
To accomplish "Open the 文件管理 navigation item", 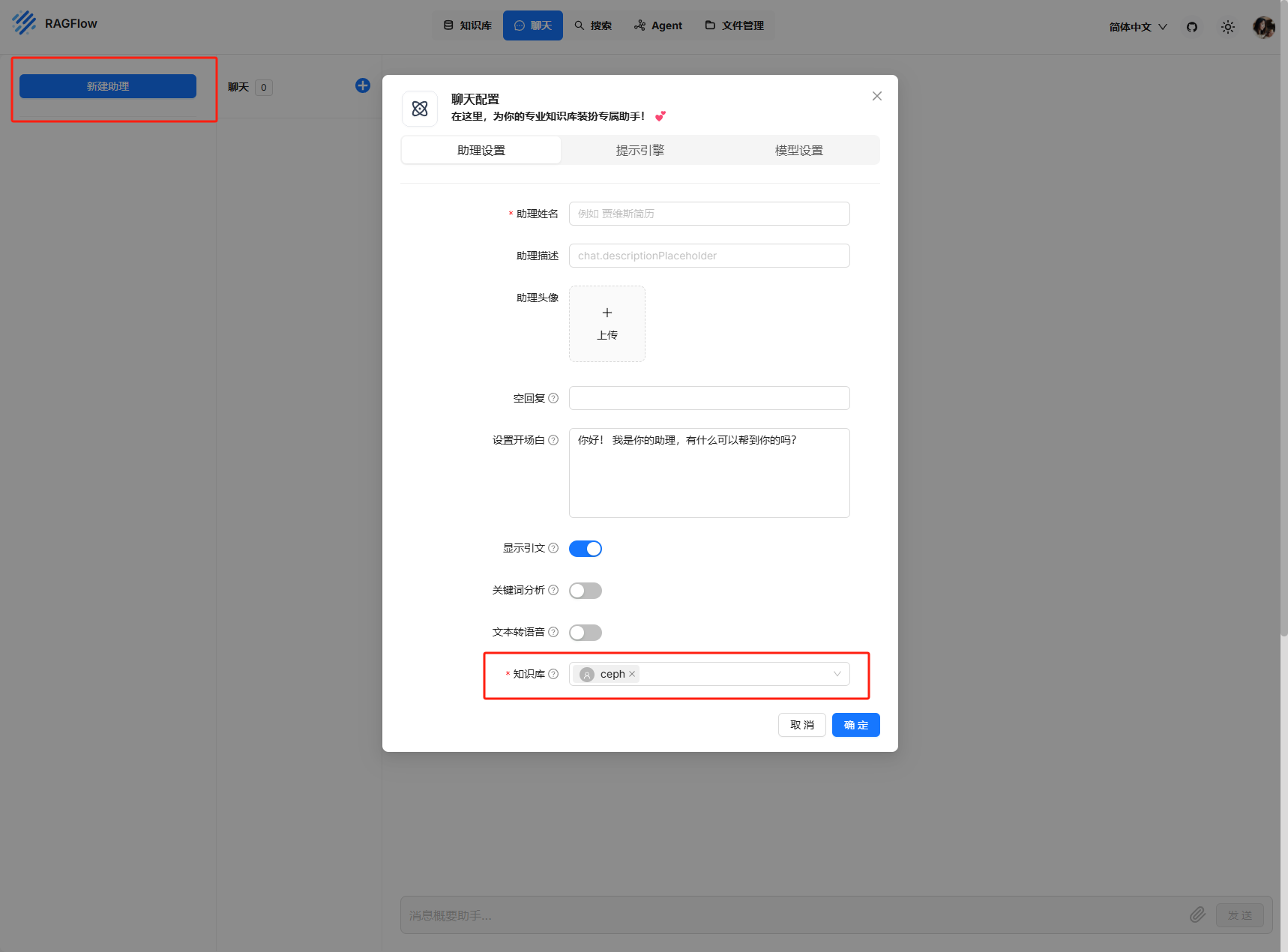I will tap(735, 25).
